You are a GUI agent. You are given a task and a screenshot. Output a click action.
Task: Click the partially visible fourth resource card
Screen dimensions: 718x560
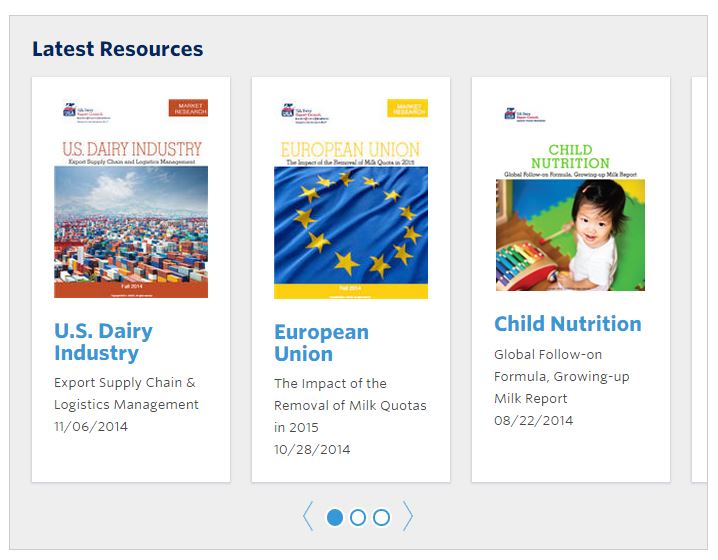pyautogui.click(x=699, y=280)
